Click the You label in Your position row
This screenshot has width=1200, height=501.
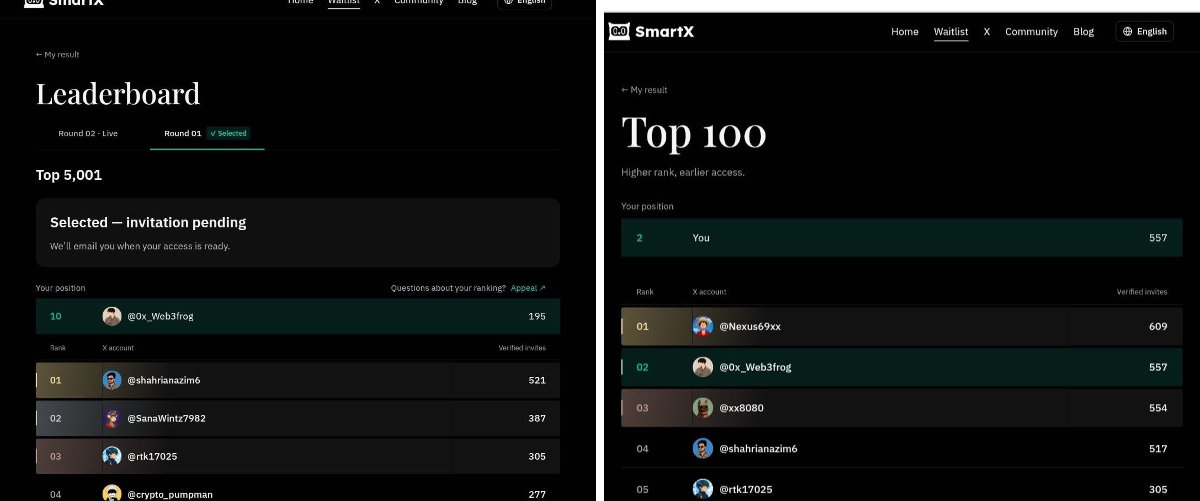coord(701,238)
